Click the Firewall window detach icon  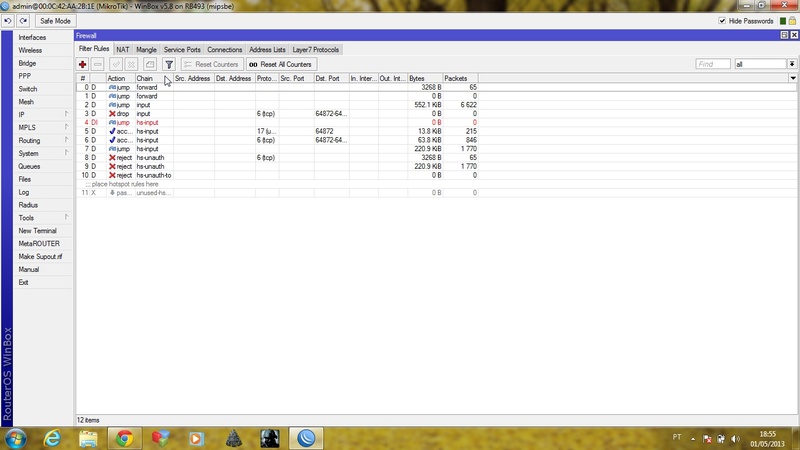point(784,35)
